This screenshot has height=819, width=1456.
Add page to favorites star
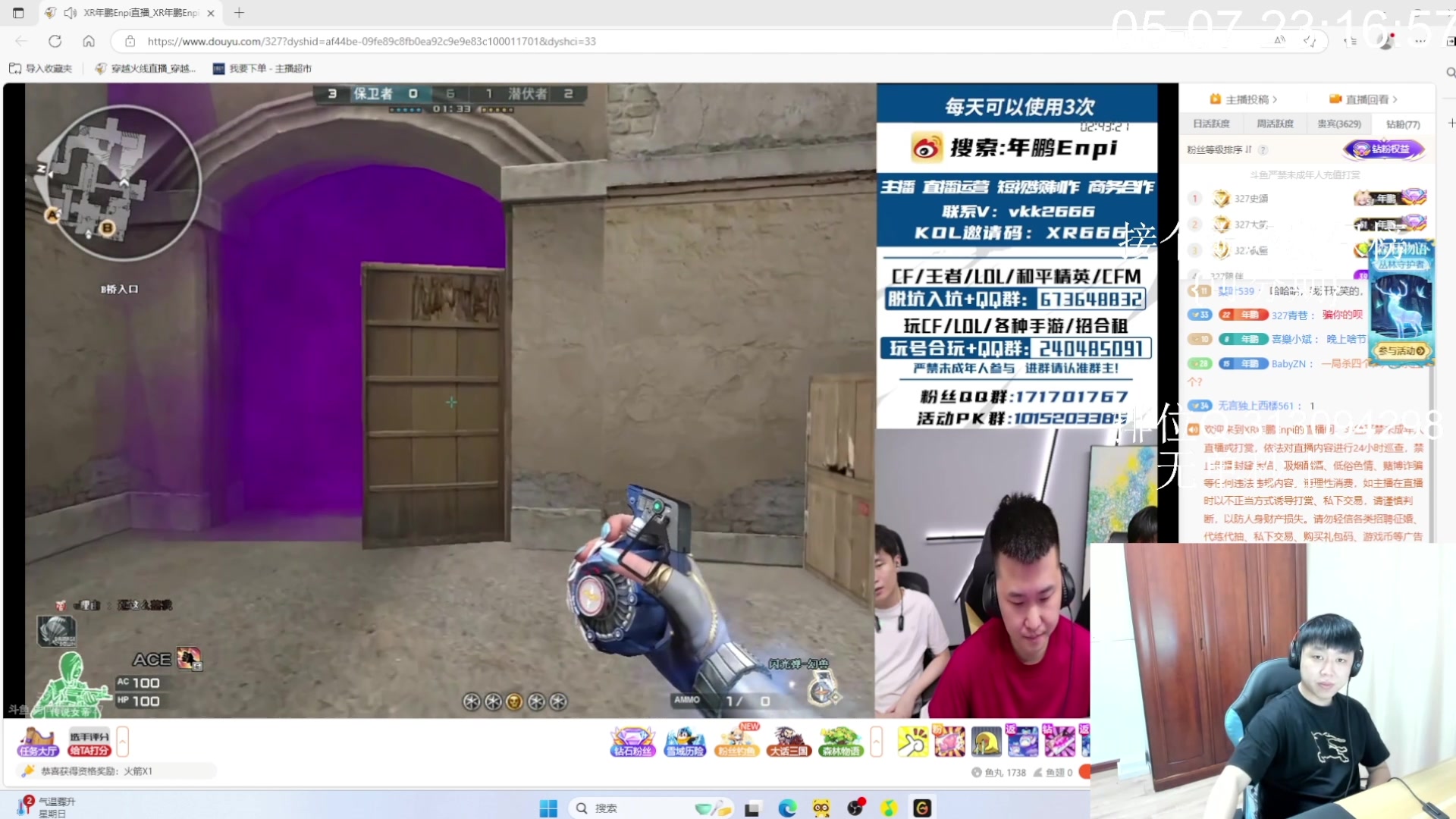1310,41
